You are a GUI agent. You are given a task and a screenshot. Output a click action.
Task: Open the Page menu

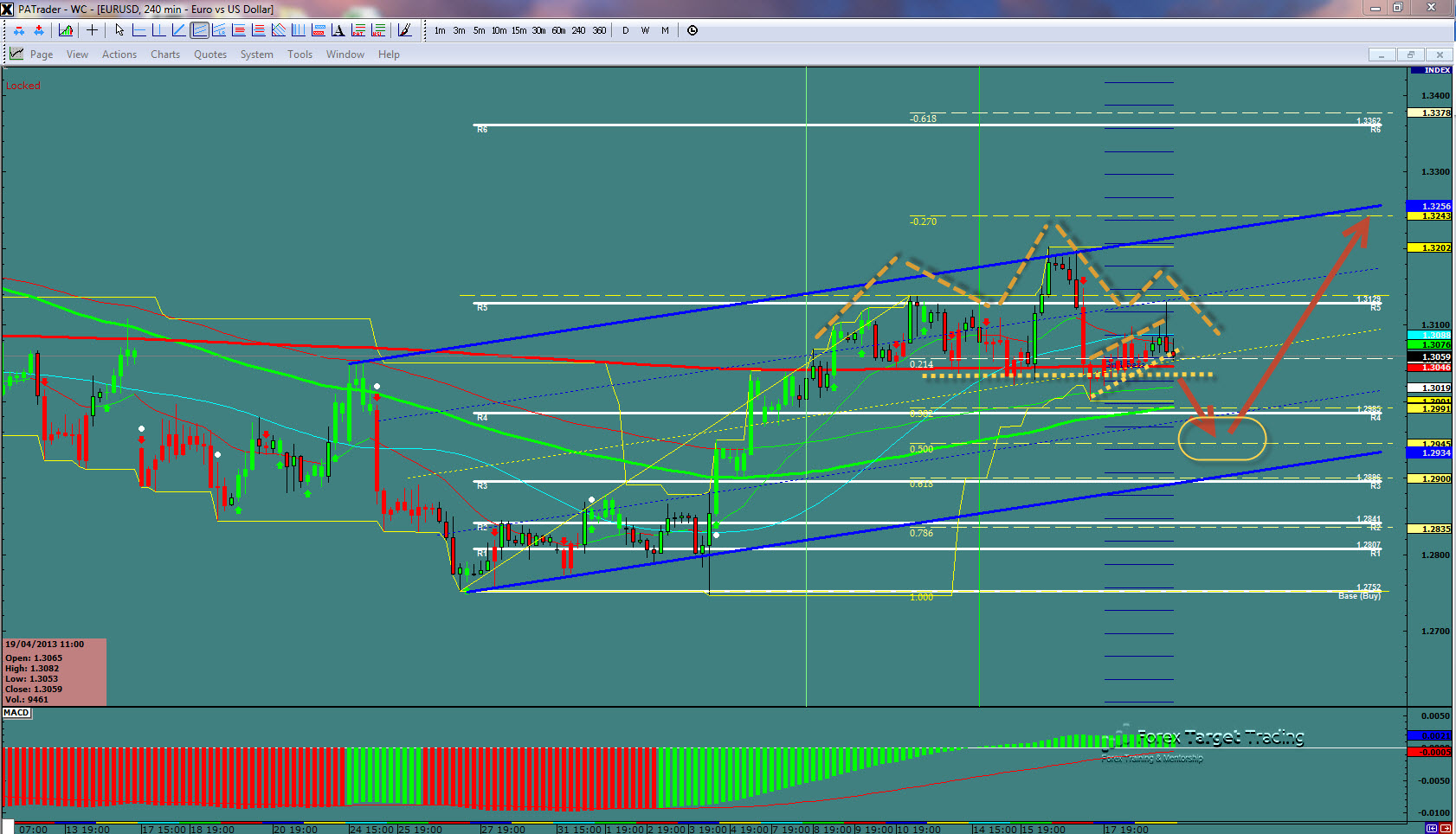point(42,55)
